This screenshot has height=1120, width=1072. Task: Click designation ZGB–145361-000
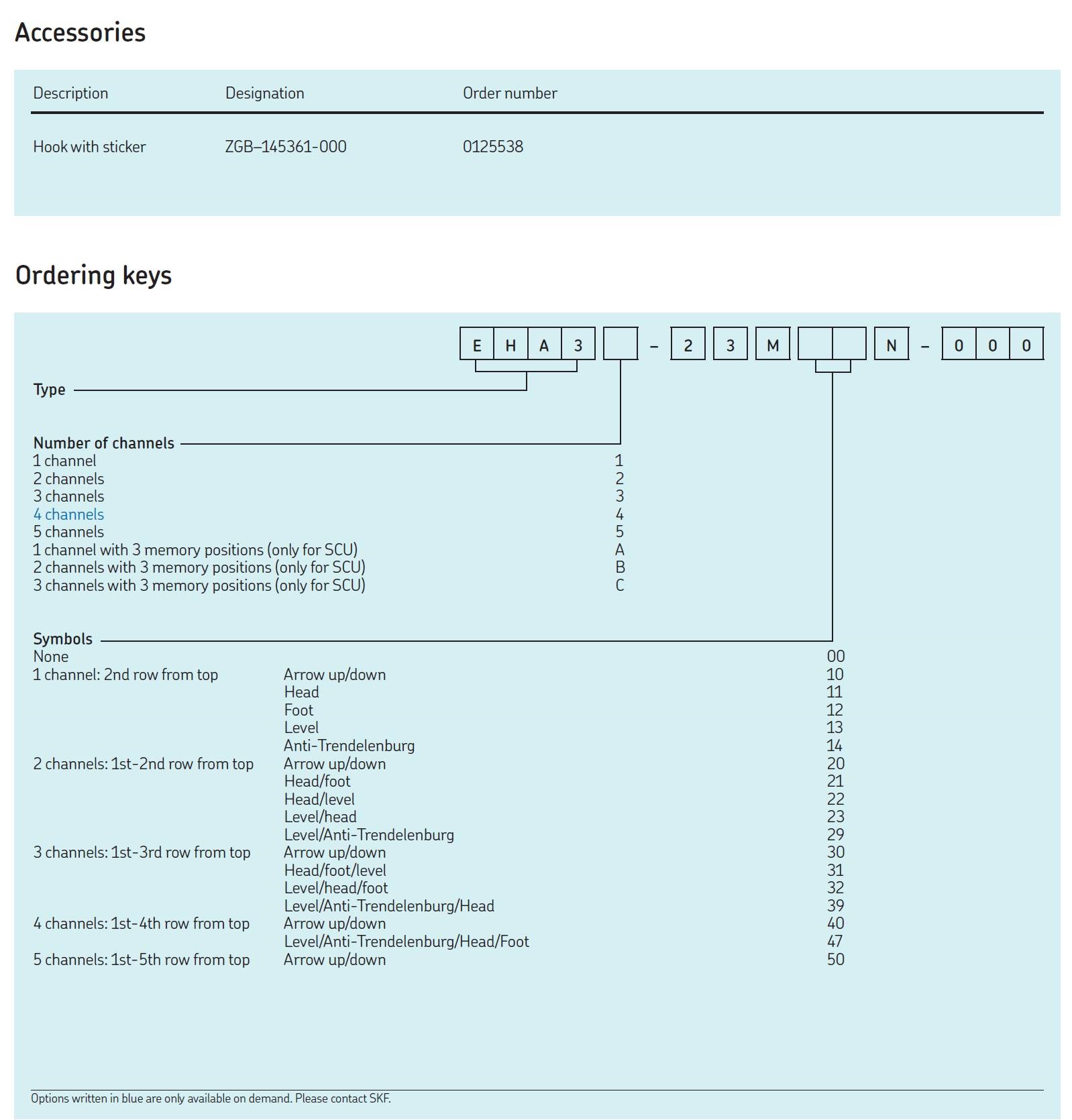point(285,147)
